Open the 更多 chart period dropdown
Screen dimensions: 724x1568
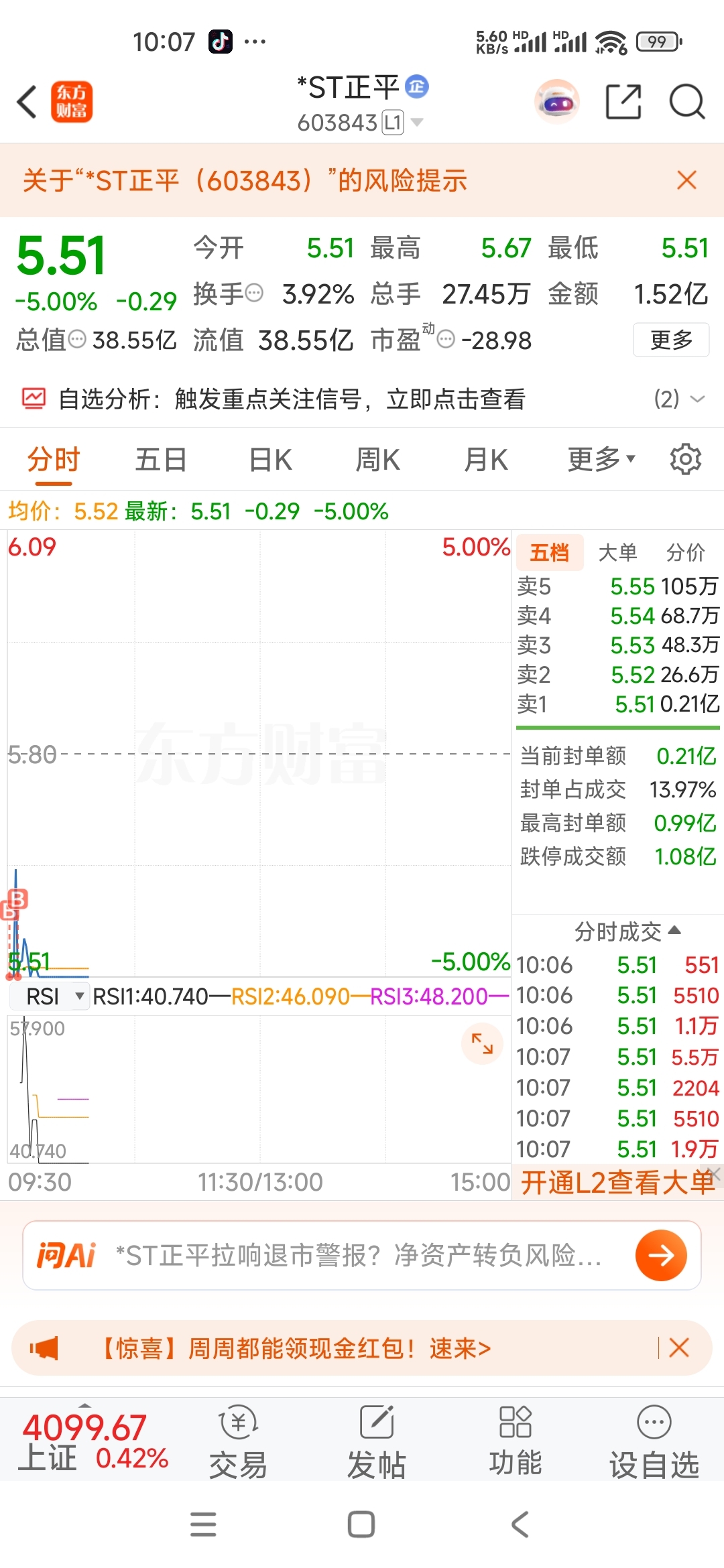coord(601,460)
